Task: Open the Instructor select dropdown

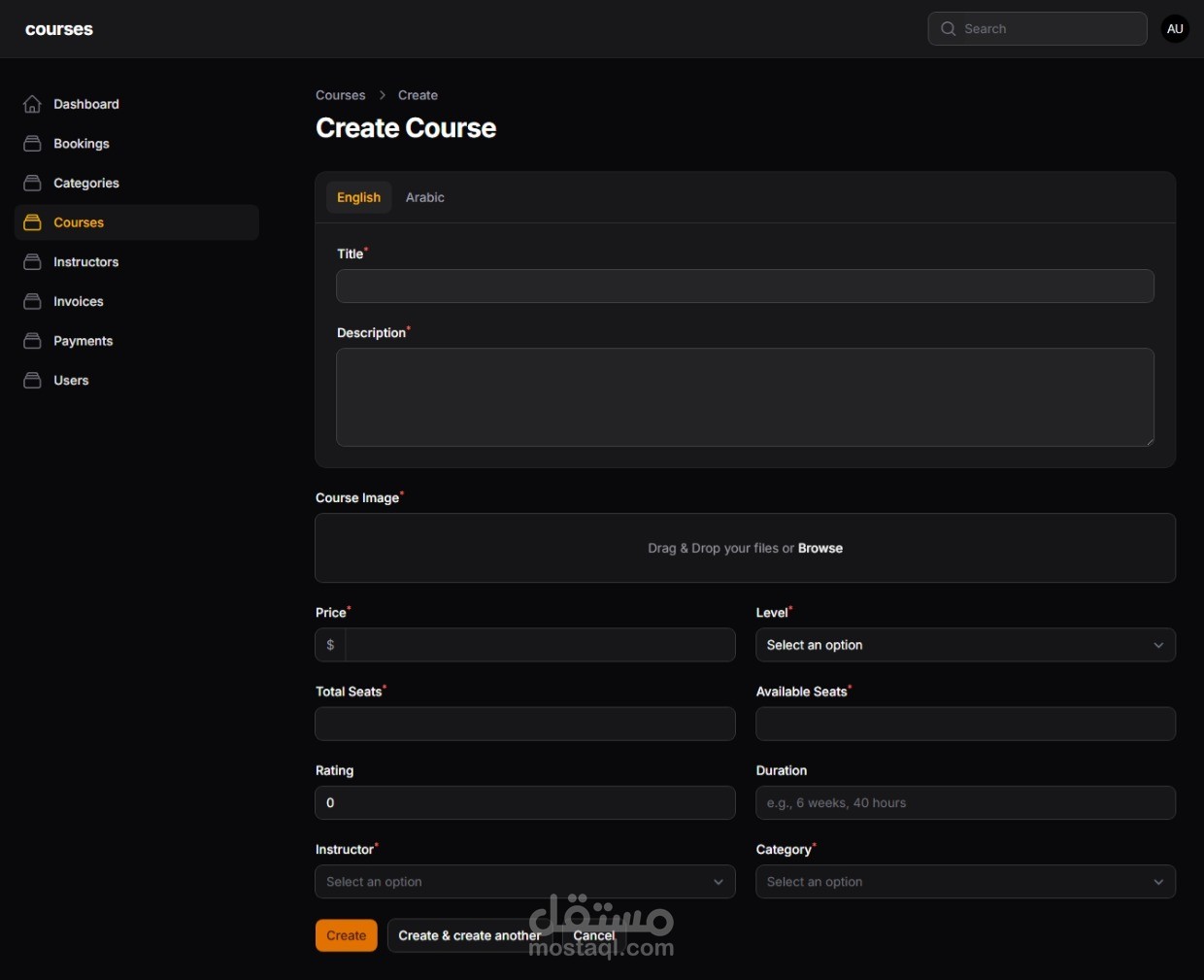Action: point(525,882)
